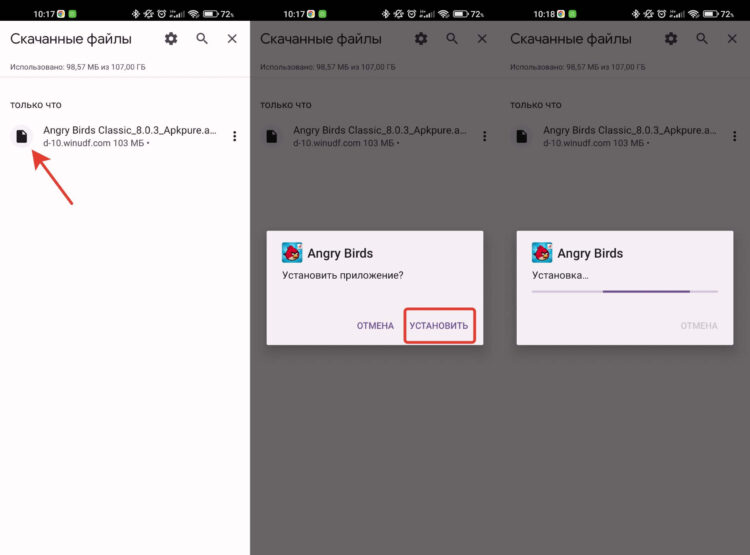Tap the search icon in the middle screenshot

point(452,38)
